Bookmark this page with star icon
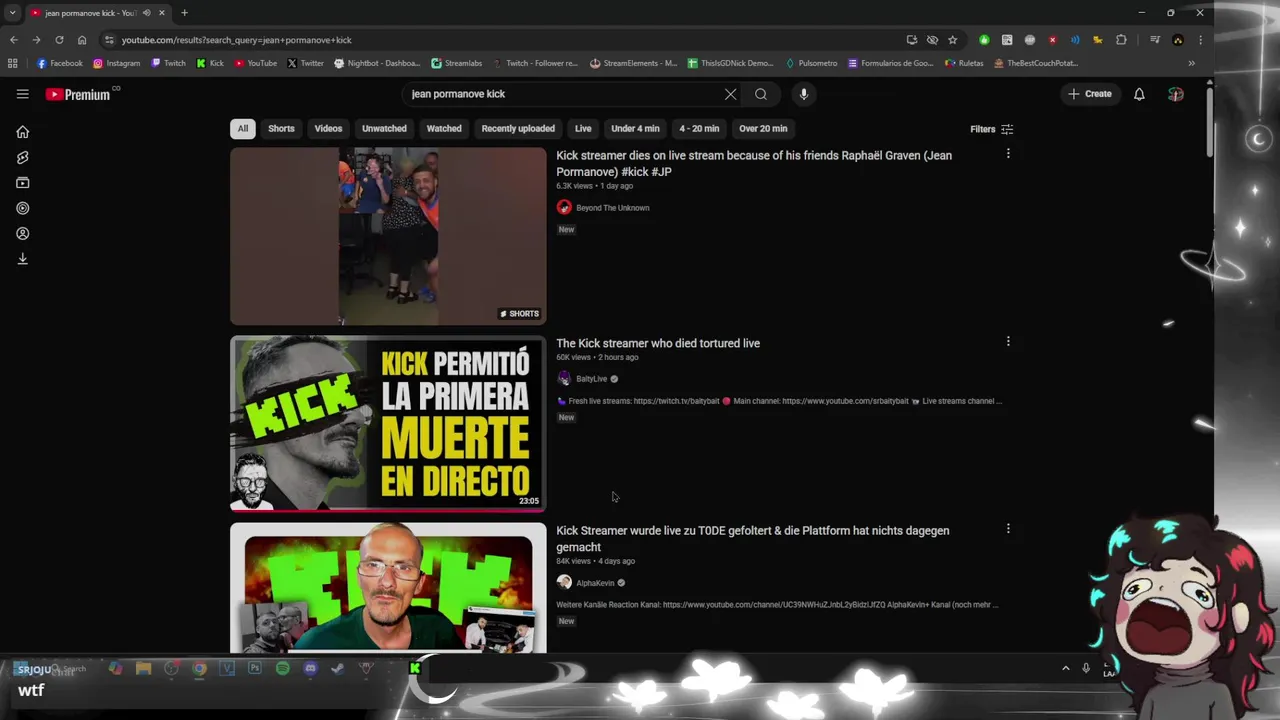This screenshot has width=1280, height=720. point(953,40)
